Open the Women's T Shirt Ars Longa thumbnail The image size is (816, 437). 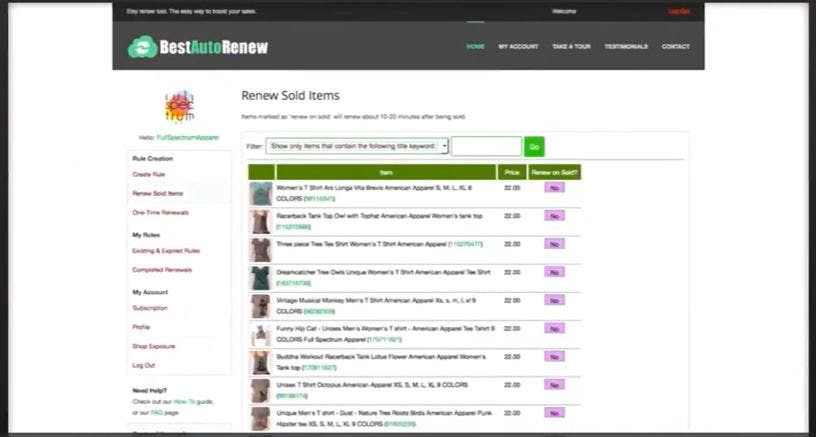[260, 193]
